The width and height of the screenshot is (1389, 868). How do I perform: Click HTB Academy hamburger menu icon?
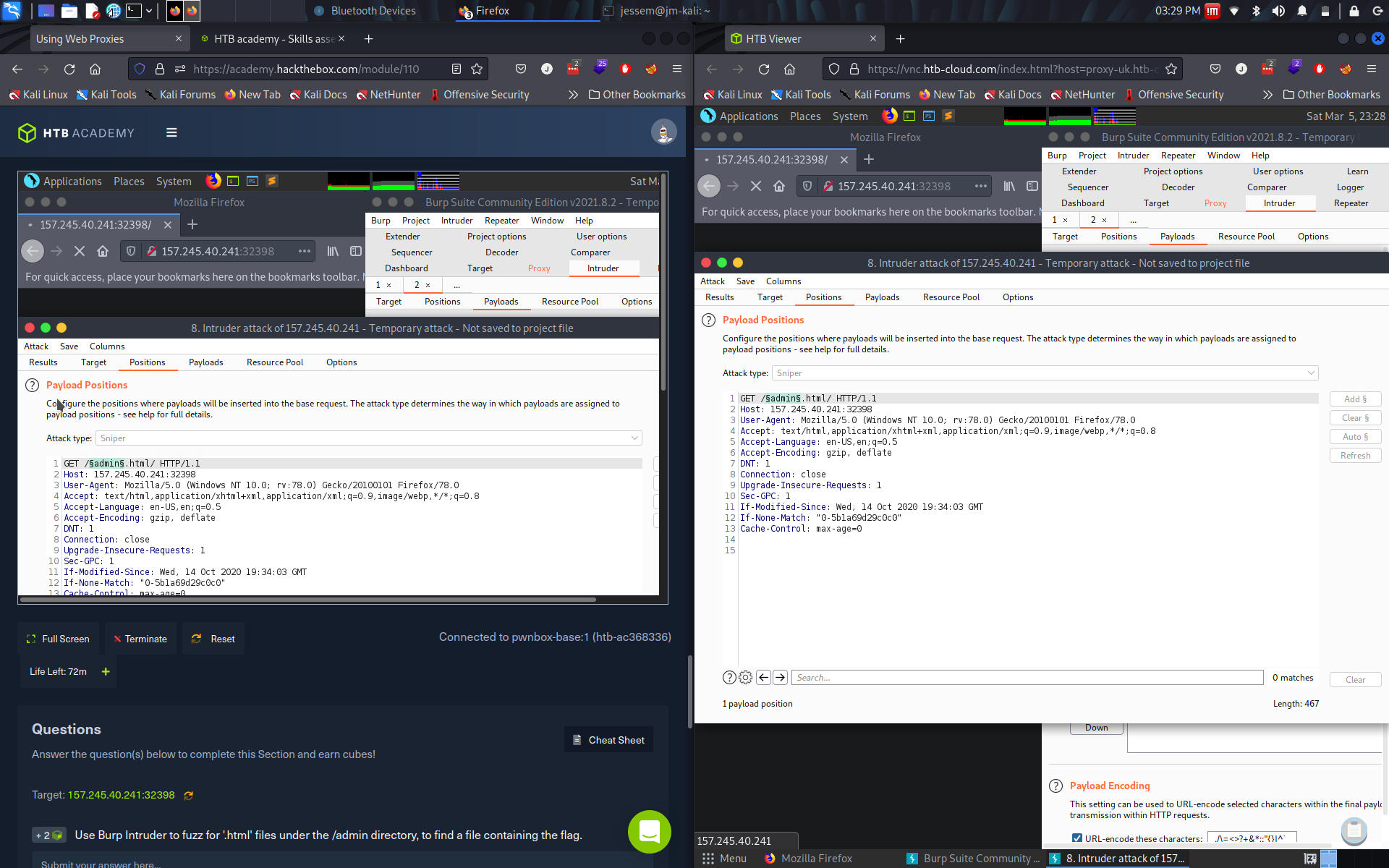click(171, 132)
